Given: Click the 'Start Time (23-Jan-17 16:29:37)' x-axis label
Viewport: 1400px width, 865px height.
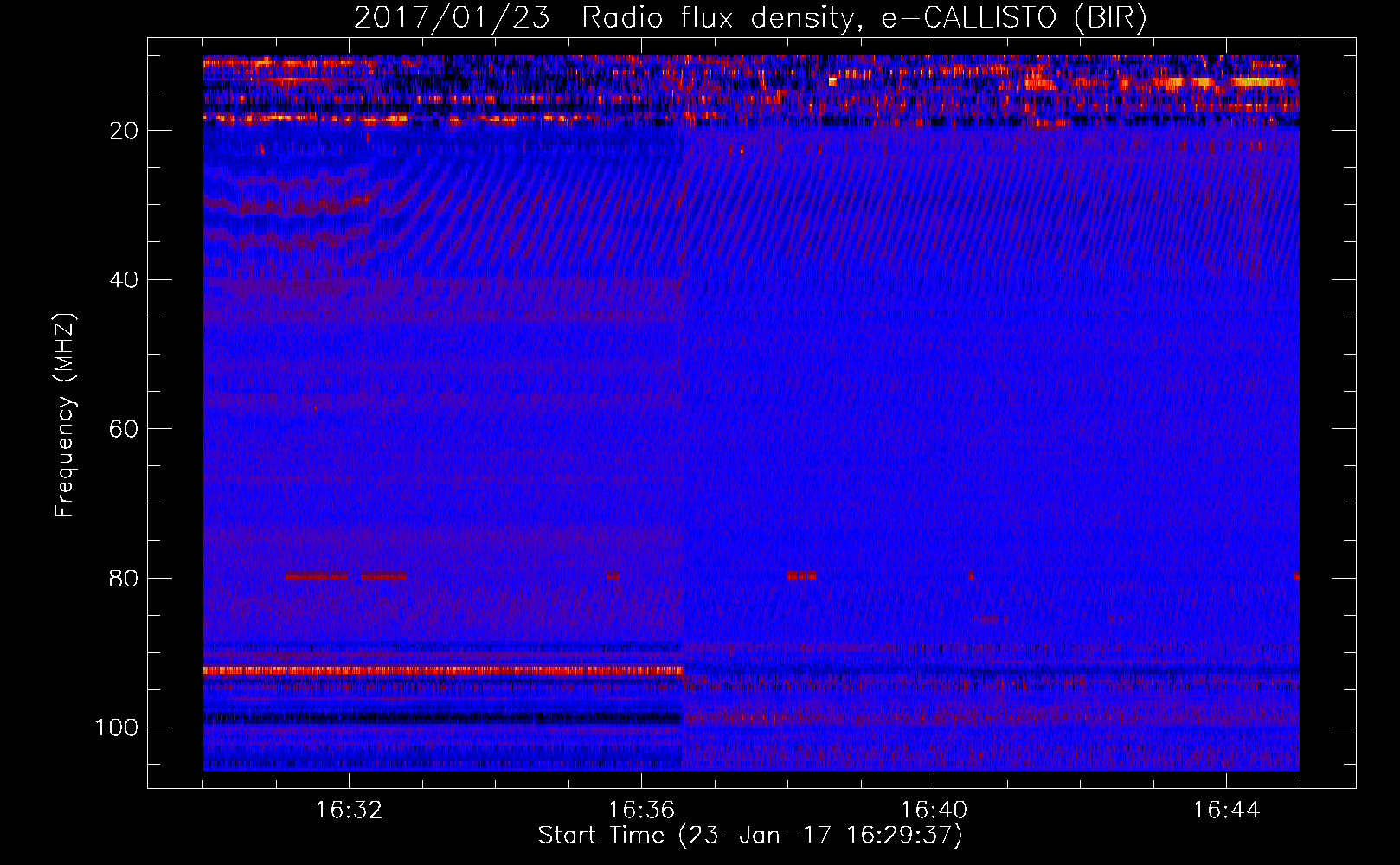Looking at the screenshot, I should (750, 836).
